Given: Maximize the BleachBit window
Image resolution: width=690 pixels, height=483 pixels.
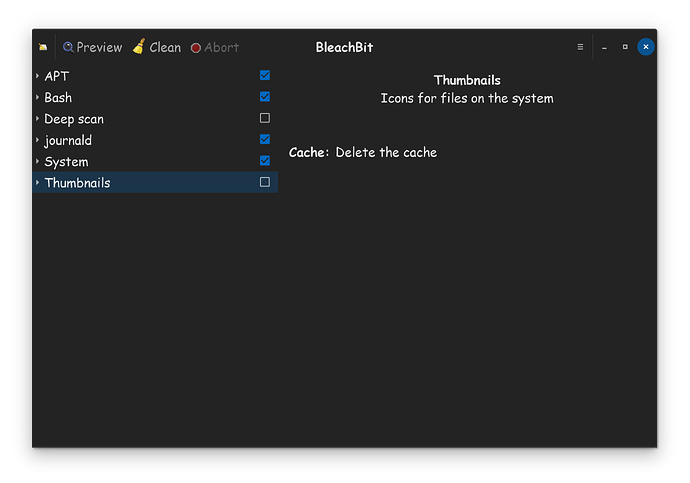Looking at the screenshot, I should (625, 47).
